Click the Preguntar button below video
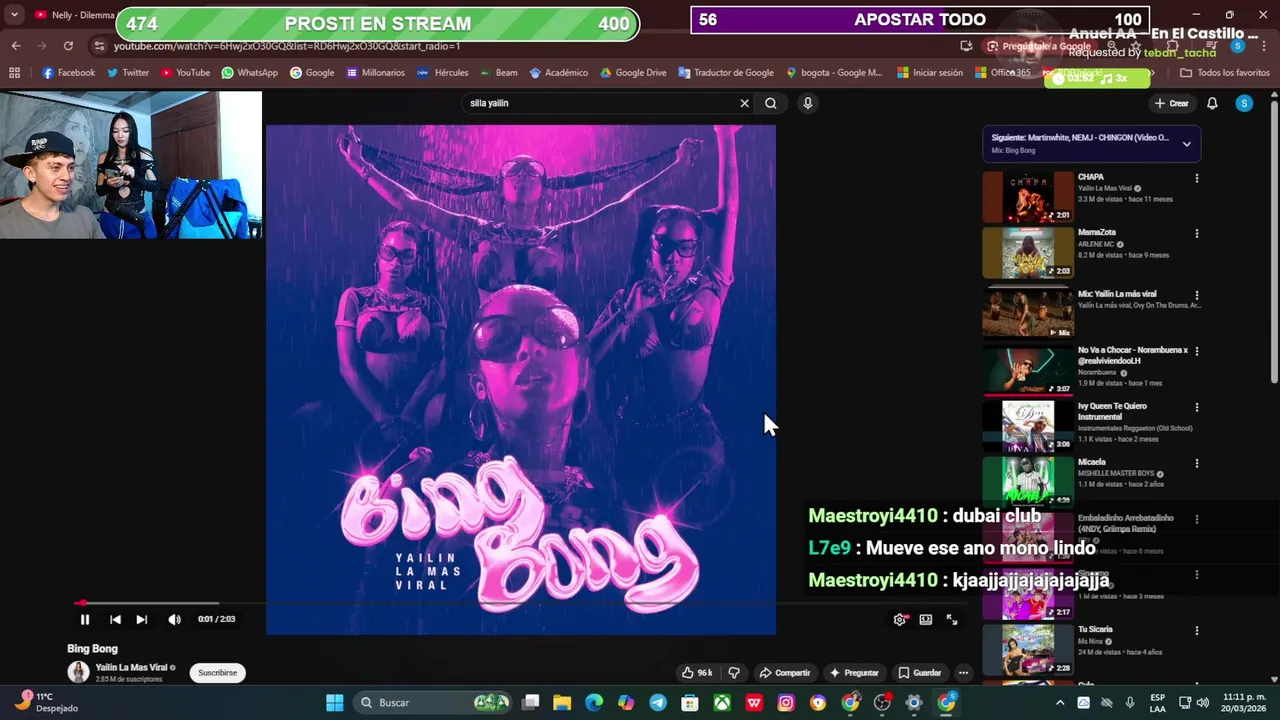 click(853, 673)
